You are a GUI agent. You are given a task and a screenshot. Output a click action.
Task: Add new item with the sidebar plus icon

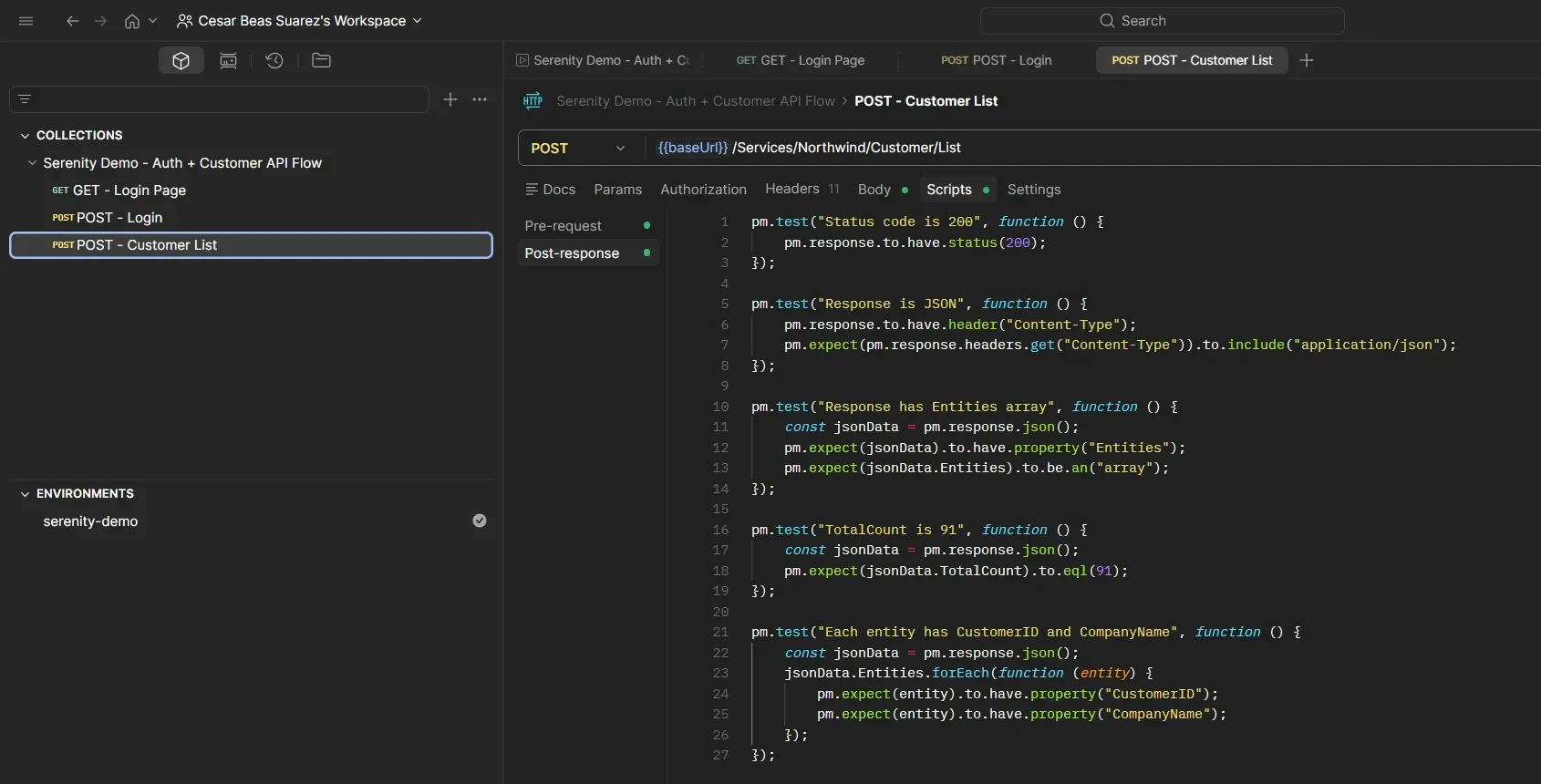450,99
